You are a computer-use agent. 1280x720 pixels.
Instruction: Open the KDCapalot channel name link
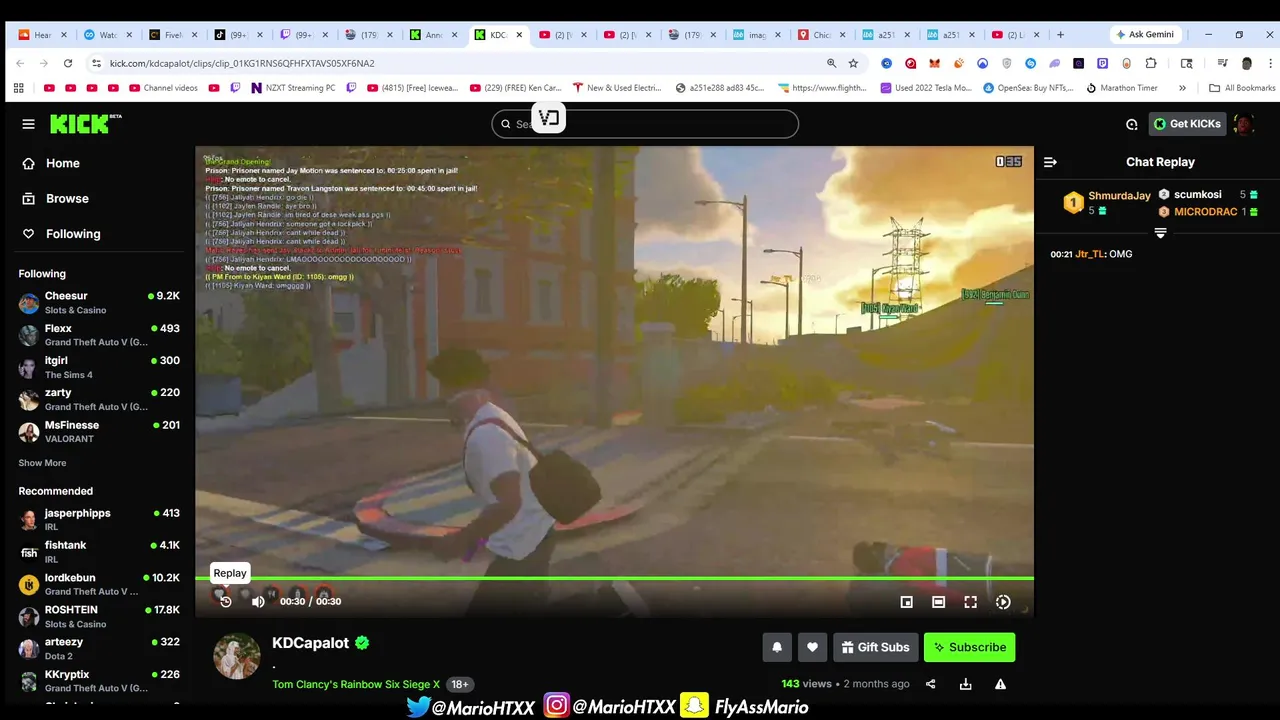(x=310, y=643)
